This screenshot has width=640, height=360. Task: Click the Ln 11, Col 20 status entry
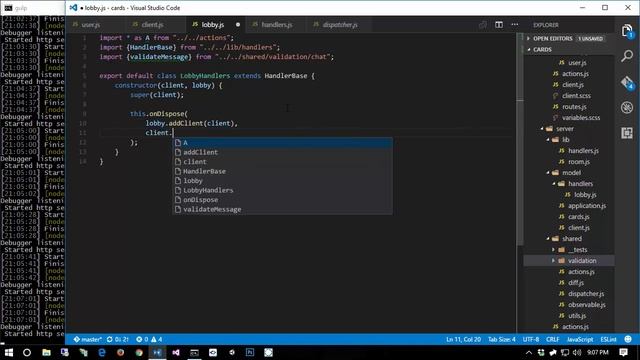pyautogui.click(x=463, y=340)
